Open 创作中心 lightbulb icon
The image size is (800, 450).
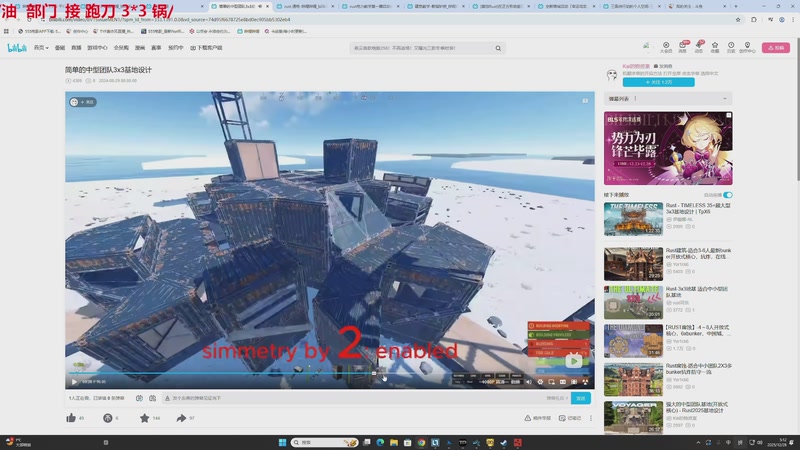747,47
